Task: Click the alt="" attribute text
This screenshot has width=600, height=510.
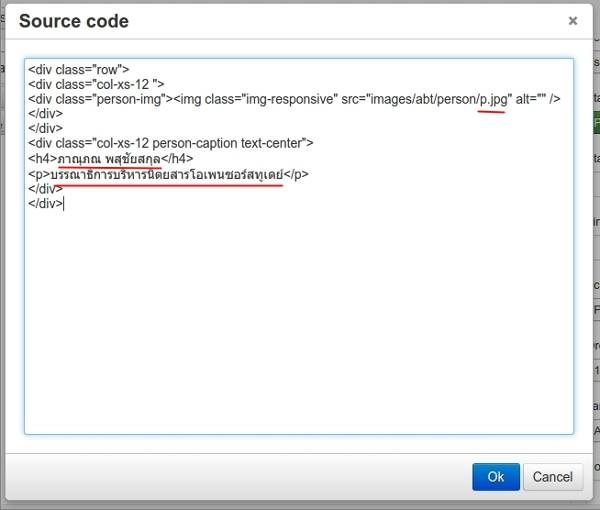Action: (530, 99)
